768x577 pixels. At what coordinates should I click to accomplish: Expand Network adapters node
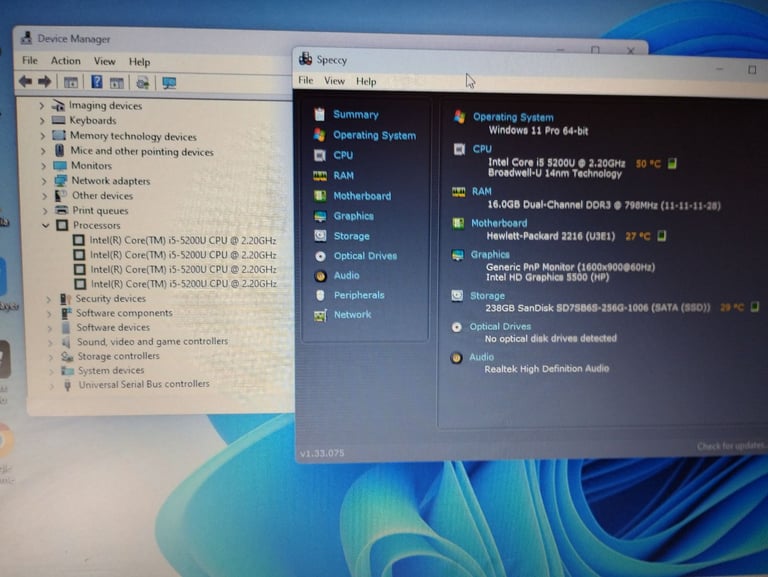click(x=44, y=181)
